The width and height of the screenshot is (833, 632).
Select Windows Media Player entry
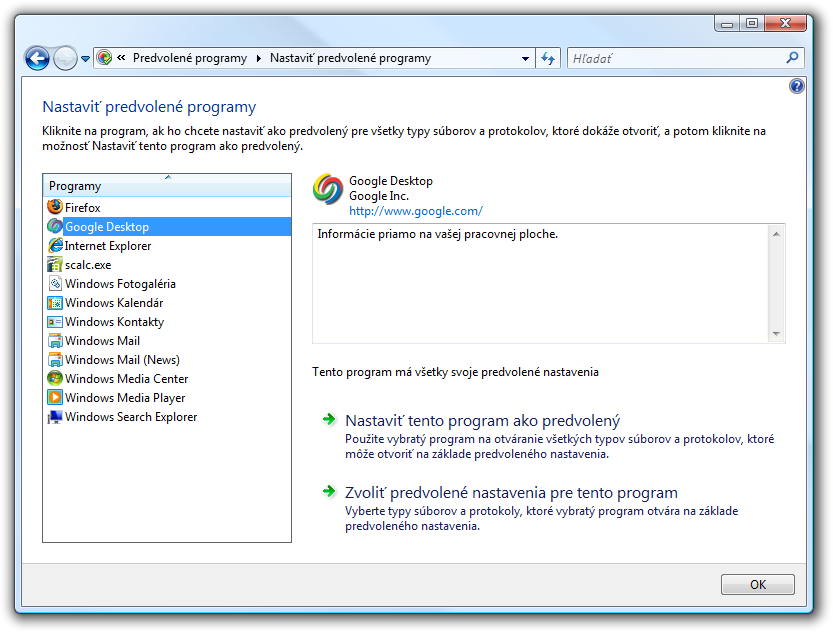point(167,398)
